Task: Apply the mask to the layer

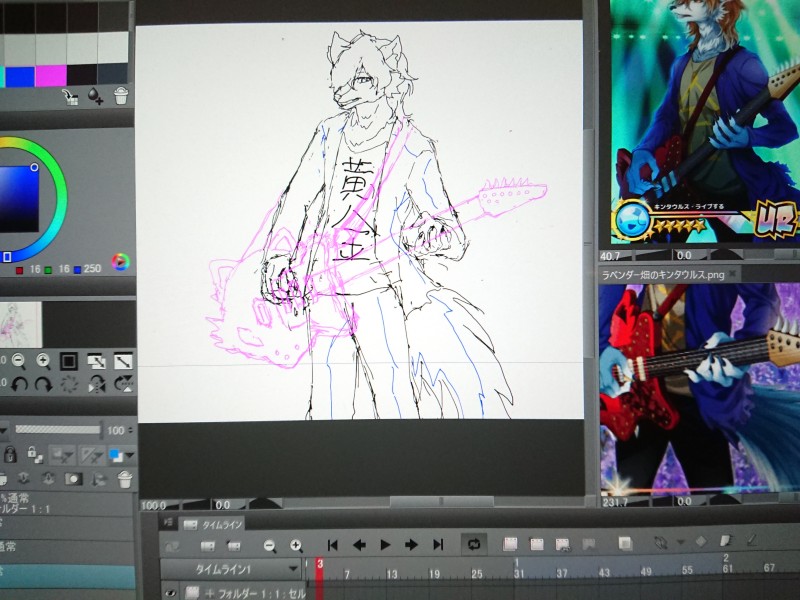Action: 99,479
